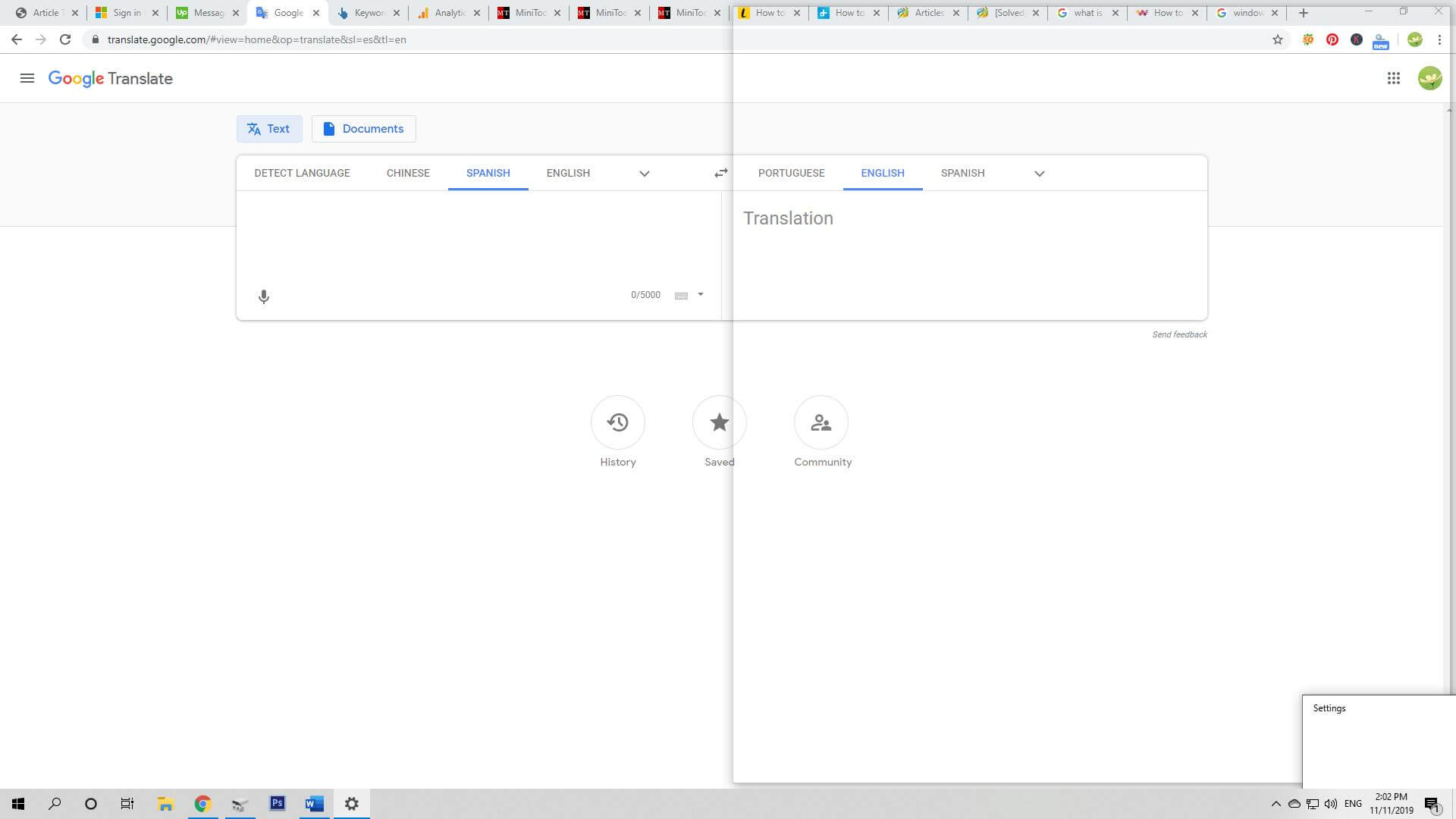This screenshot has width=1456, height=819.
Task: Swap source and target languages
Action: click(x=720, y=173)
